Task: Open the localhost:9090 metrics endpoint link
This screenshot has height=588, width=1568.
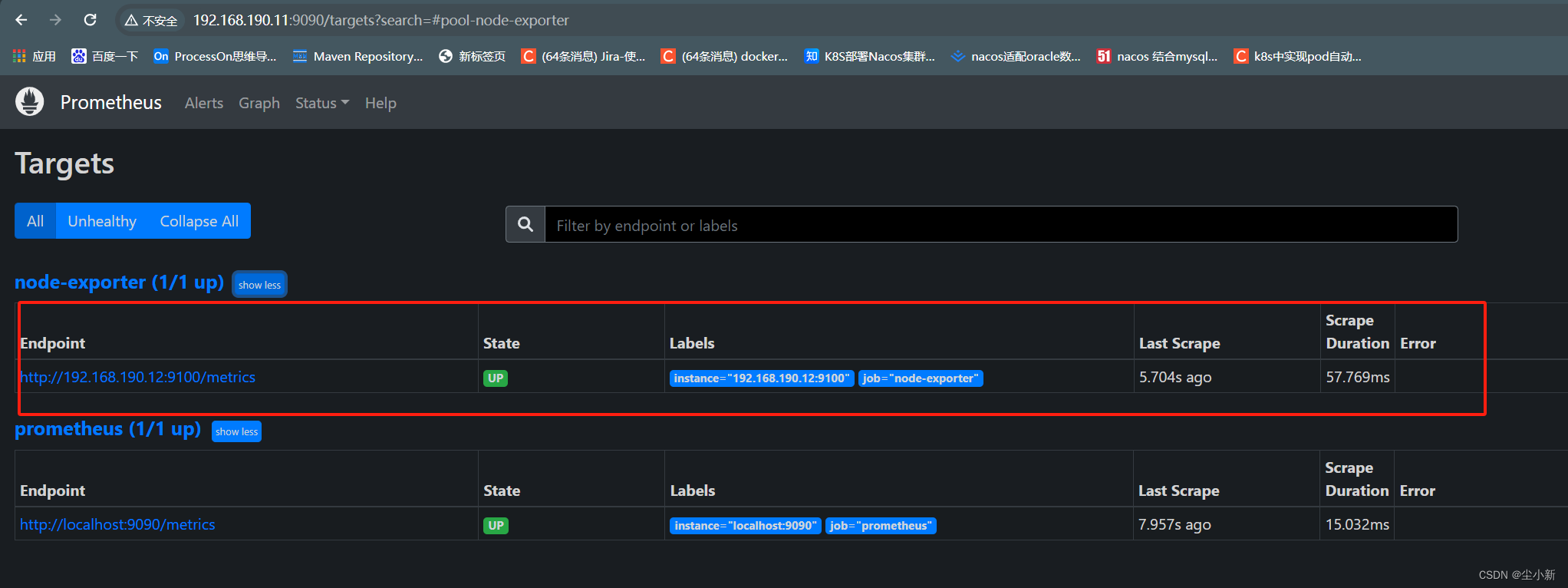Action: pos(117,524)
